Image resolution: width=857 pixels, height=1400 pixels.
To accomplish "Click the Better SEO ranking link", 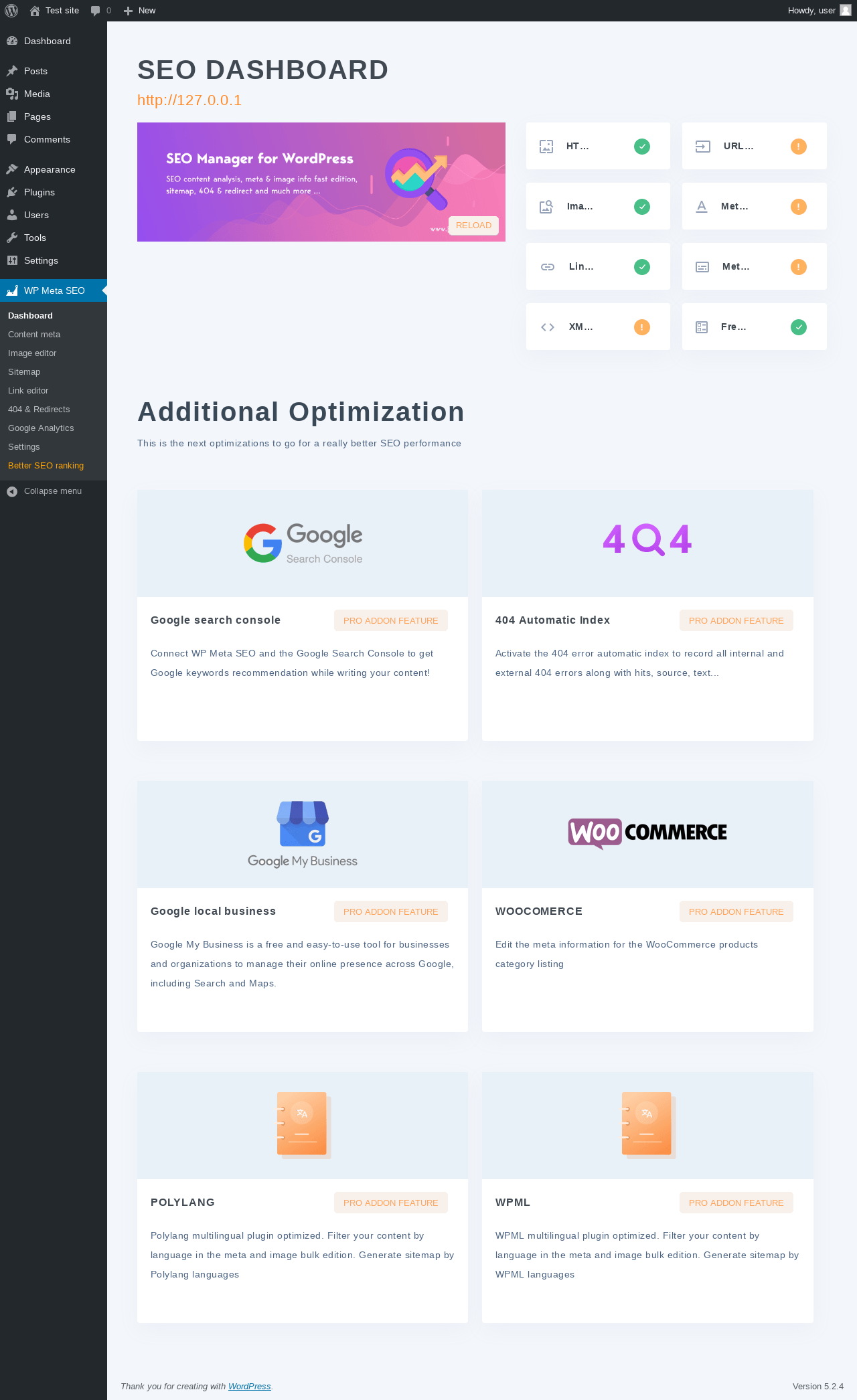I will [x=46, y=466].
